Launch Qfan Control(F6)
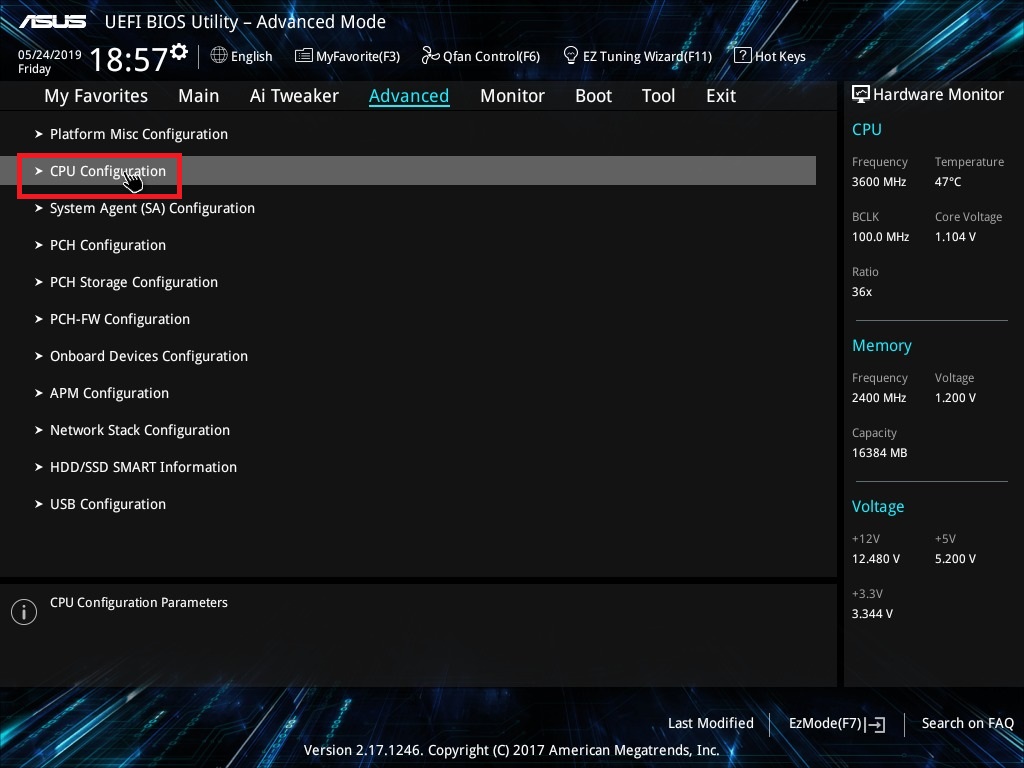Screen dimensions: 1024x768 point(491,56)
